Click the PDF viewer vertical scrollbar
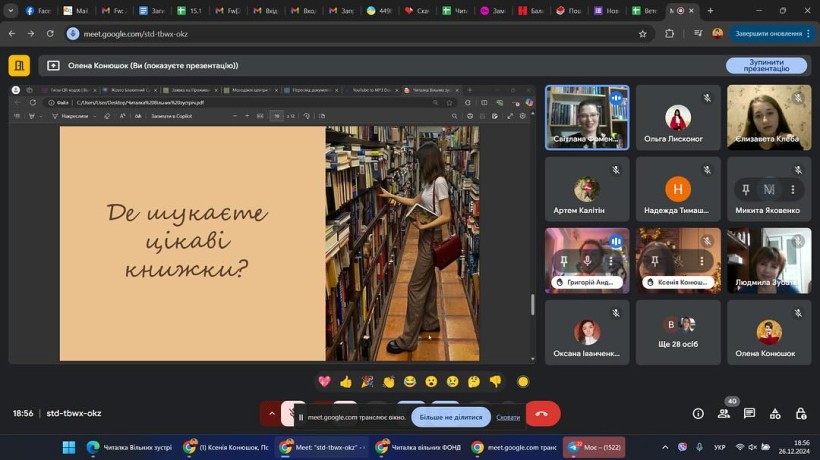820x460 pixels. [x=532, y=305]
